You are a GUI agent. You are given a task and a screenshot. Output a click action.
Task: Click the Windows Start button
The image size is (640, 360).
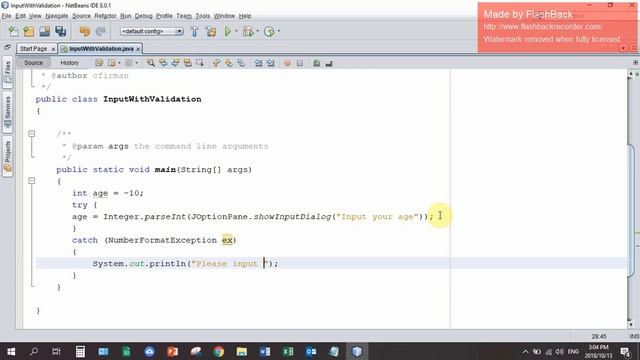tap(11, 351)
